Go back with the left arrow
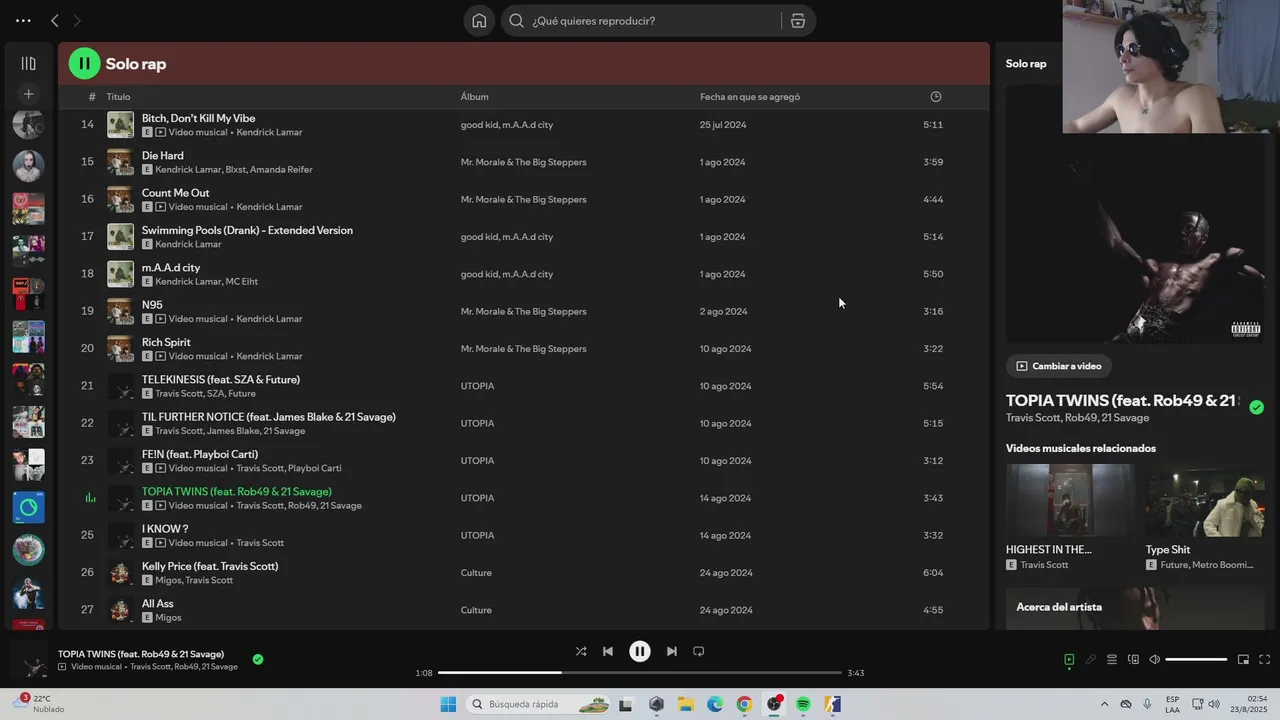The width and height of the screenshot is (1280, 720). pyautogui.click(x=55, y=20)
